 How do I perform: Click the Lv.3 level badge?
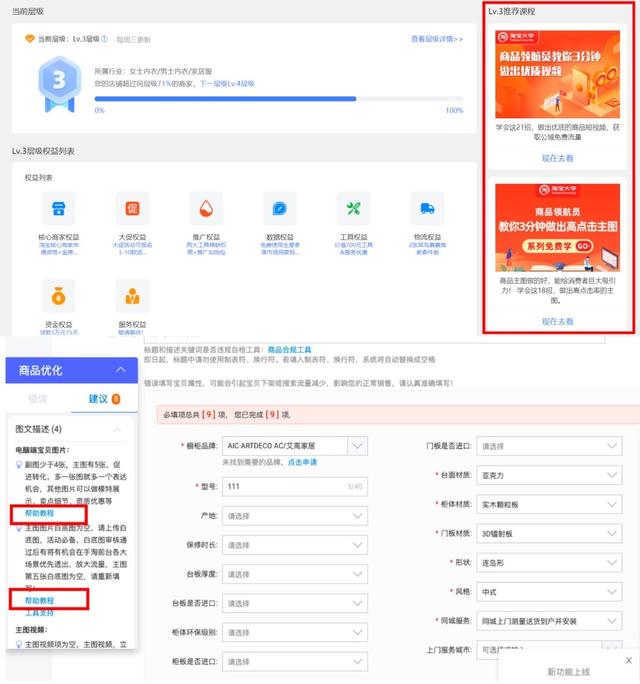click(59, 83)
